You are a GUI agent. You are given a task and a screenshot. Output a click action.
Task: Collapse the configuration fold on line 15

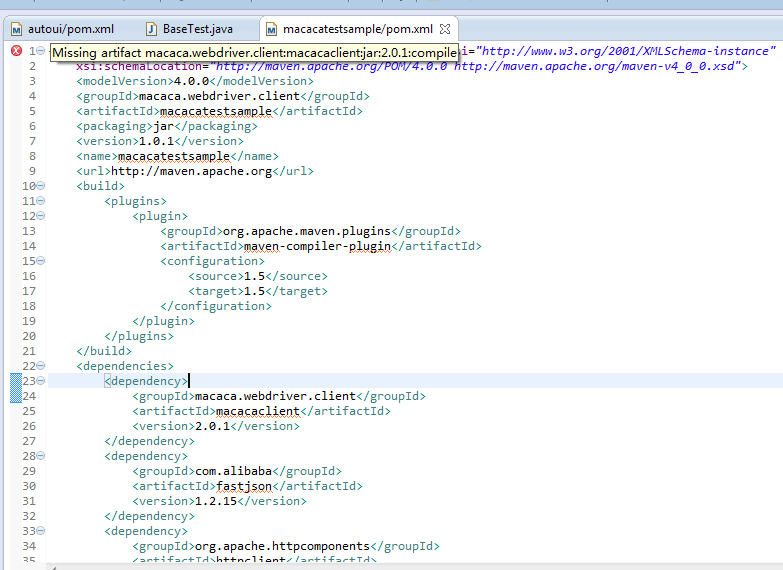(x=41, y=261)
